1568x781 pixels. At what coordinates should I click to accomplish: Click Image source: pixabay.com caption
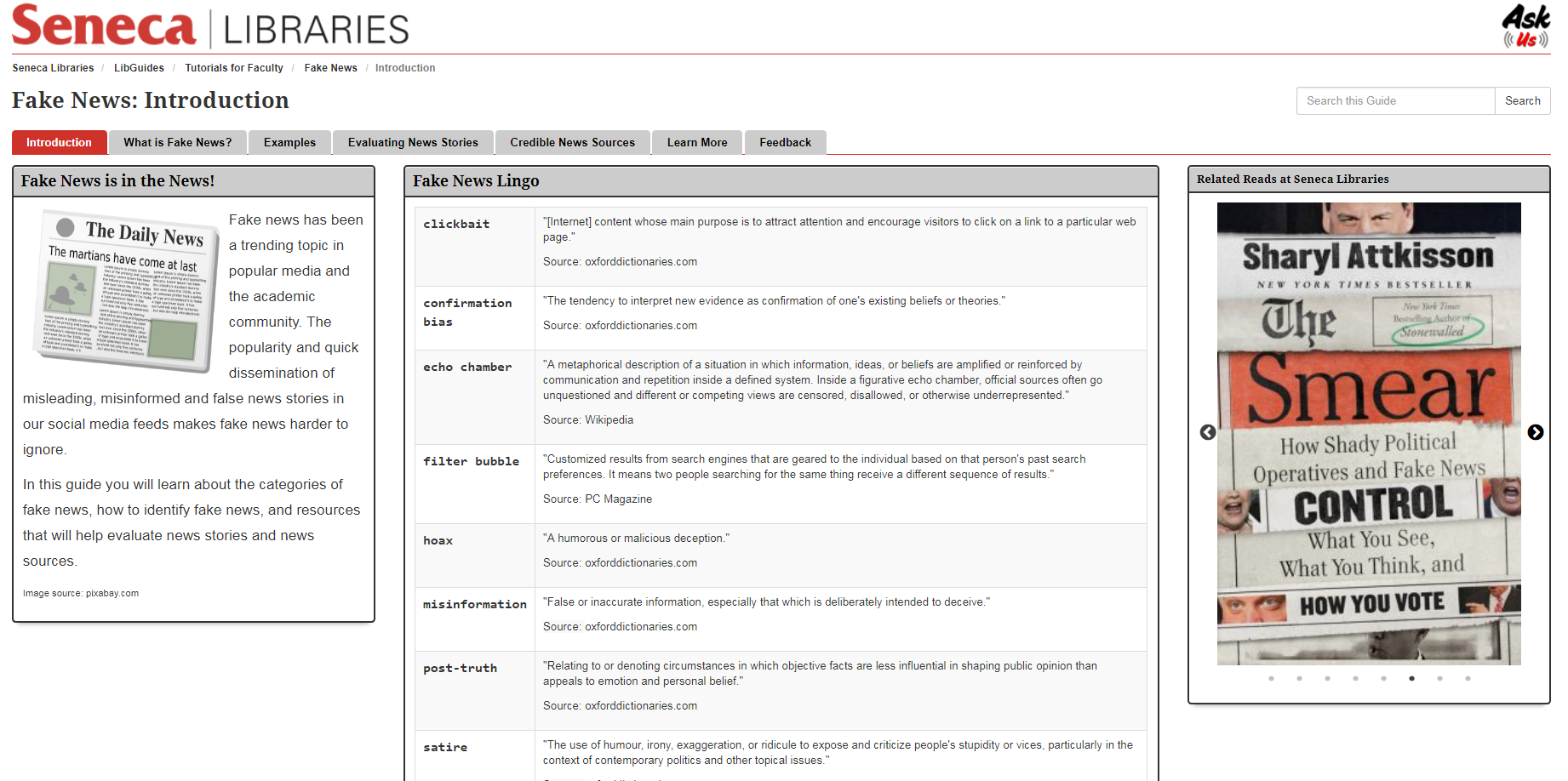click(81, 593)
